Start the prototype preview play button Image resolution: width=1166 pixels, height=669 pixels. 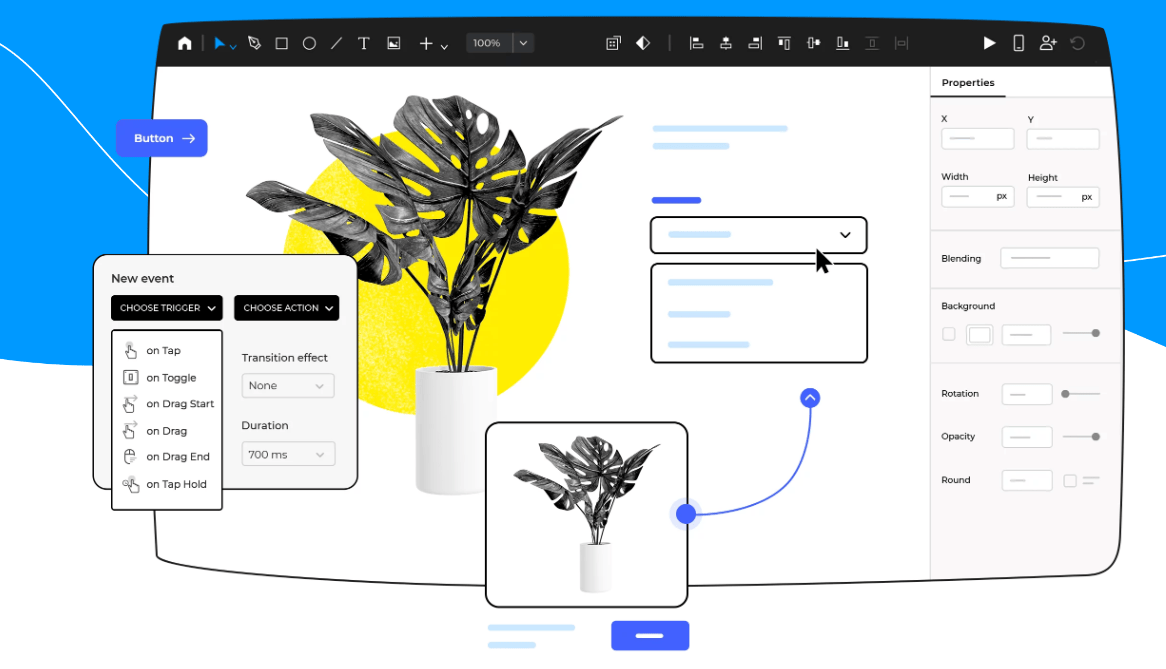(989, 43)
